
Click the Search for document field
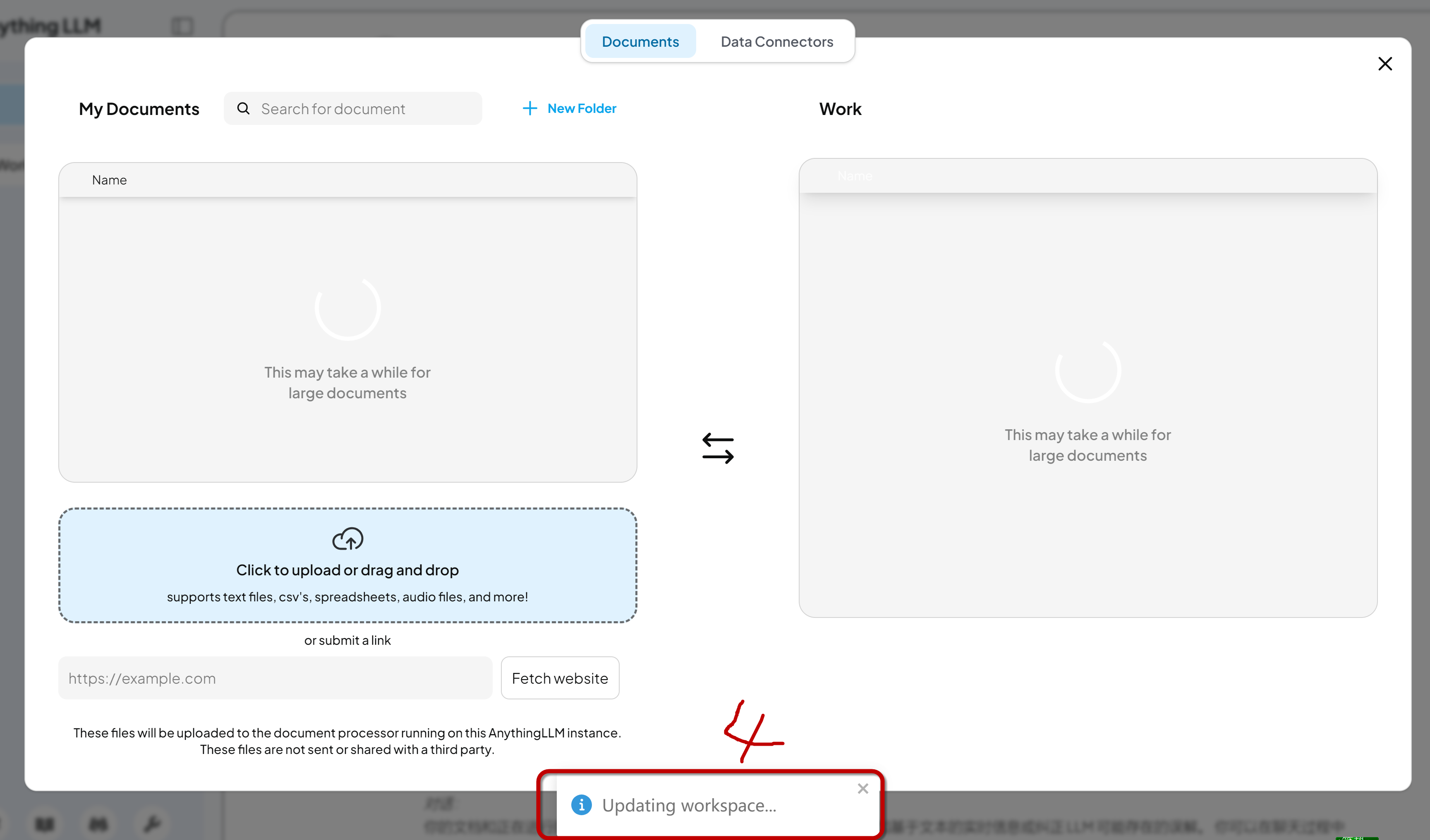353,108
